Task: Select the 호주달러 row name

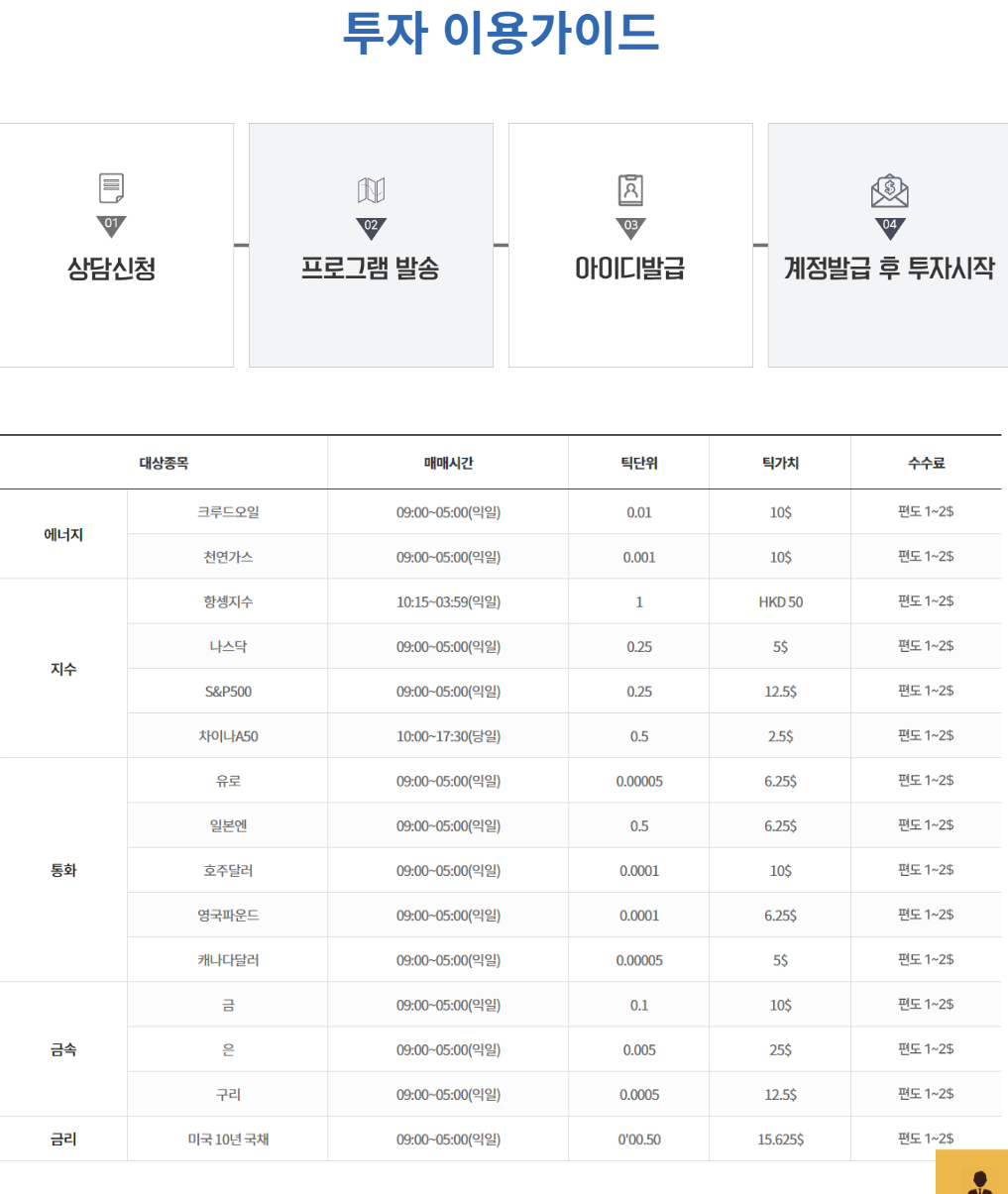Action: pyautogui.click(x=228, y=871)
